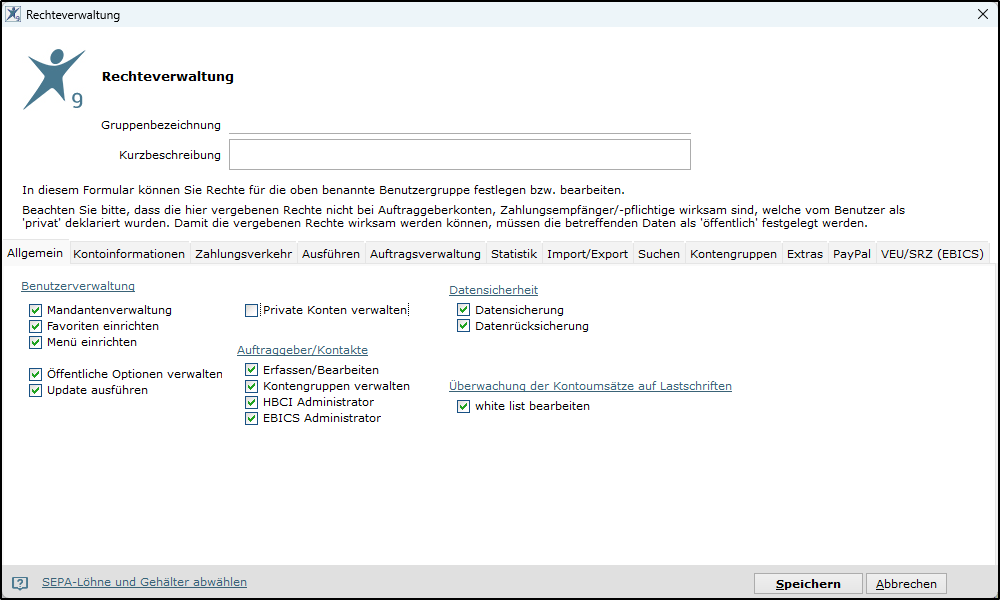The image size is (1000, 600).
Task: Disable the Menü einrichten option
Action: click(36, 342)
